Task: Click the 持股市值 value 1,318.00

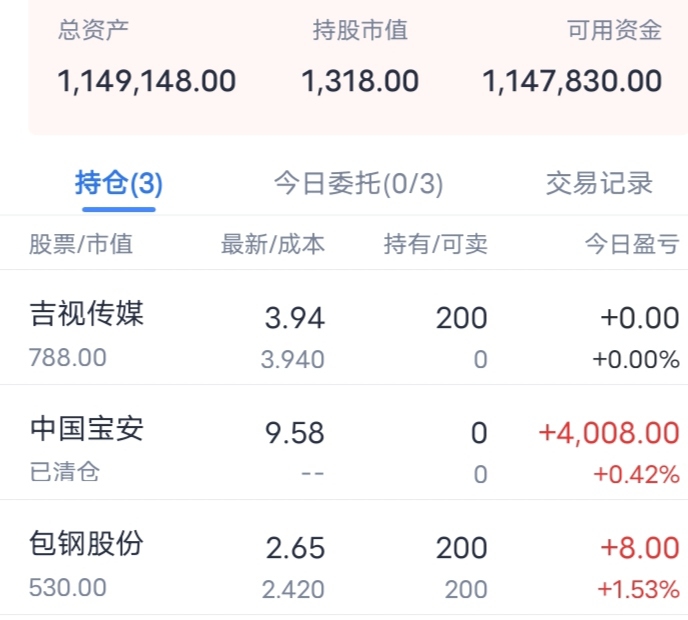Action: tap(360, 81)
